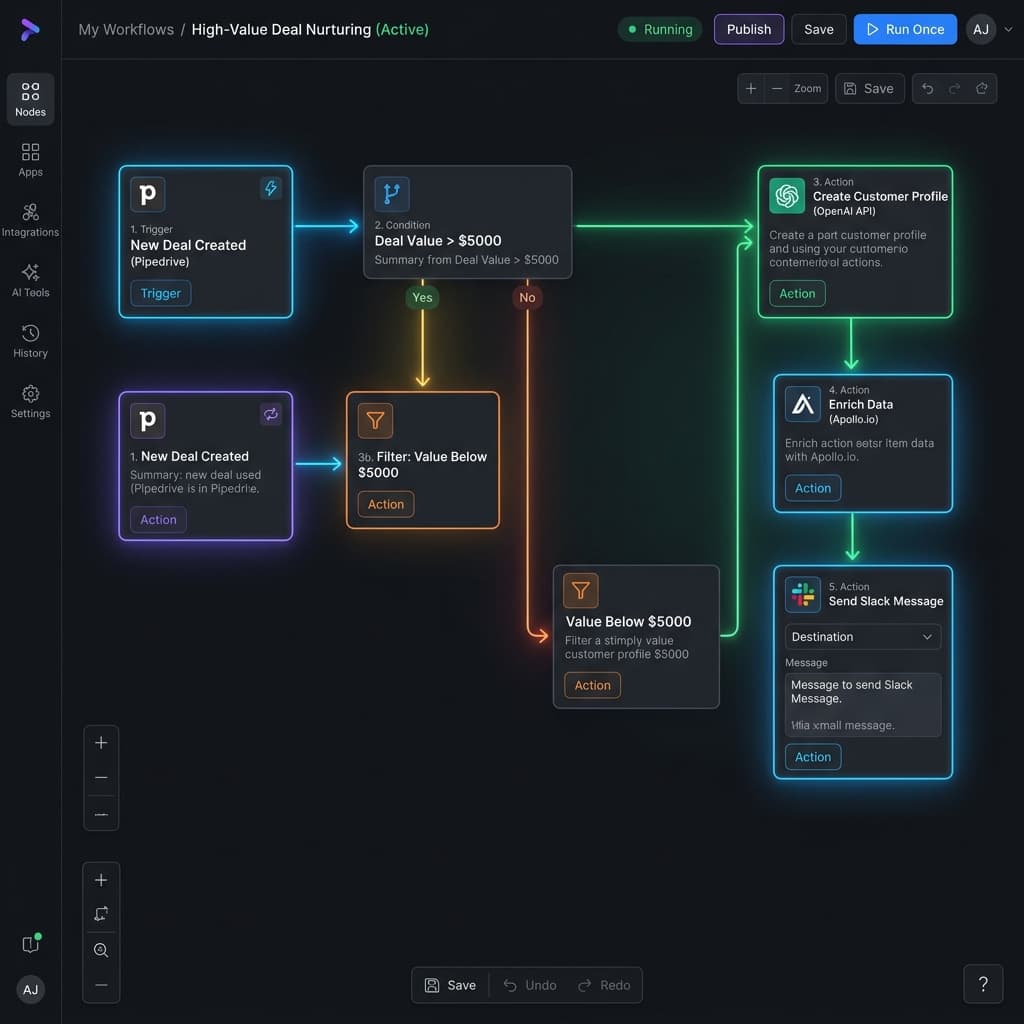
Task: Select the Integrations sidebar icon
Action: (x=30, y=218)
